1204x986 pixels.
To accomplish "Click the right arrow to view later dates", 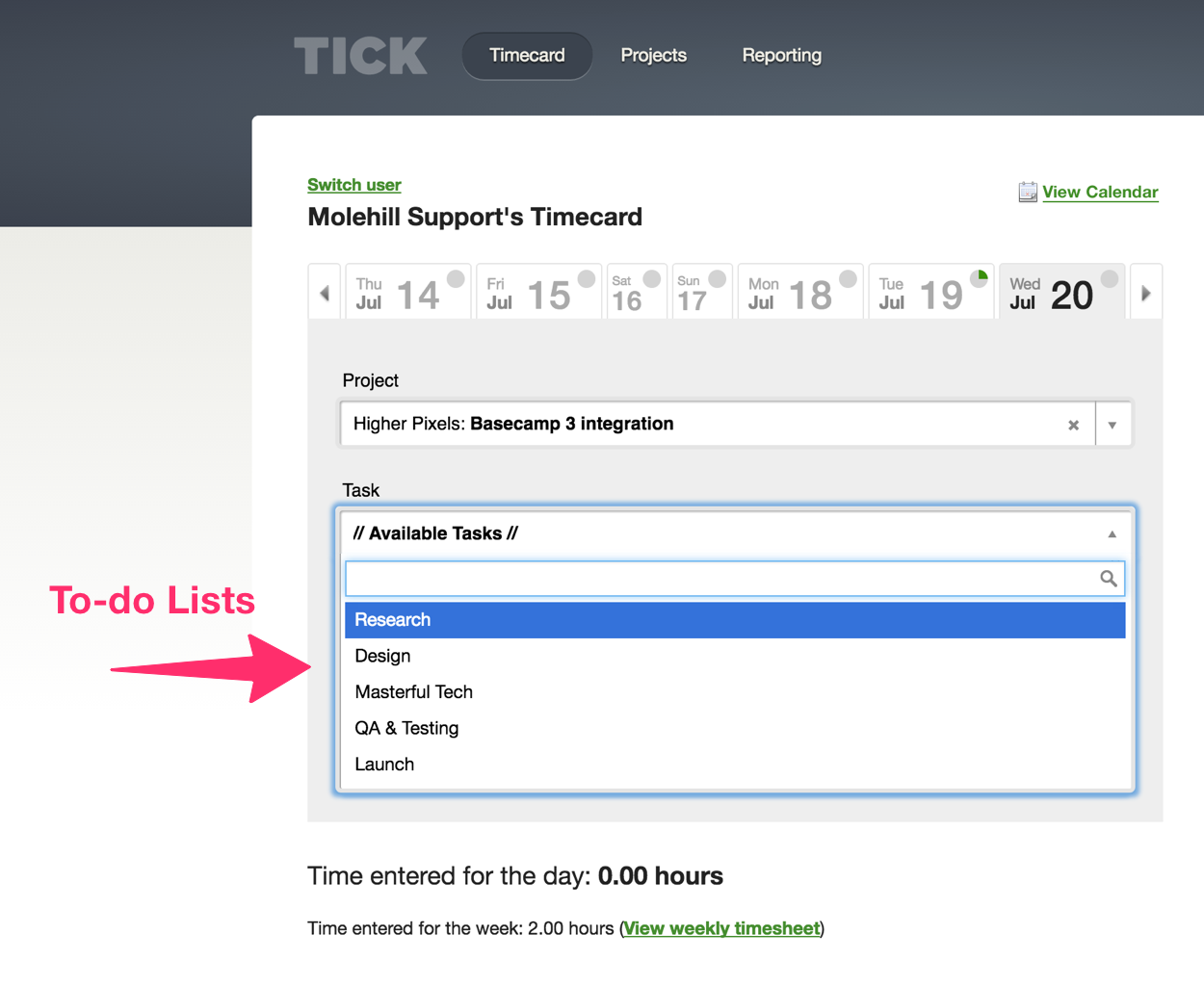I will click(x=1146, y=291).
